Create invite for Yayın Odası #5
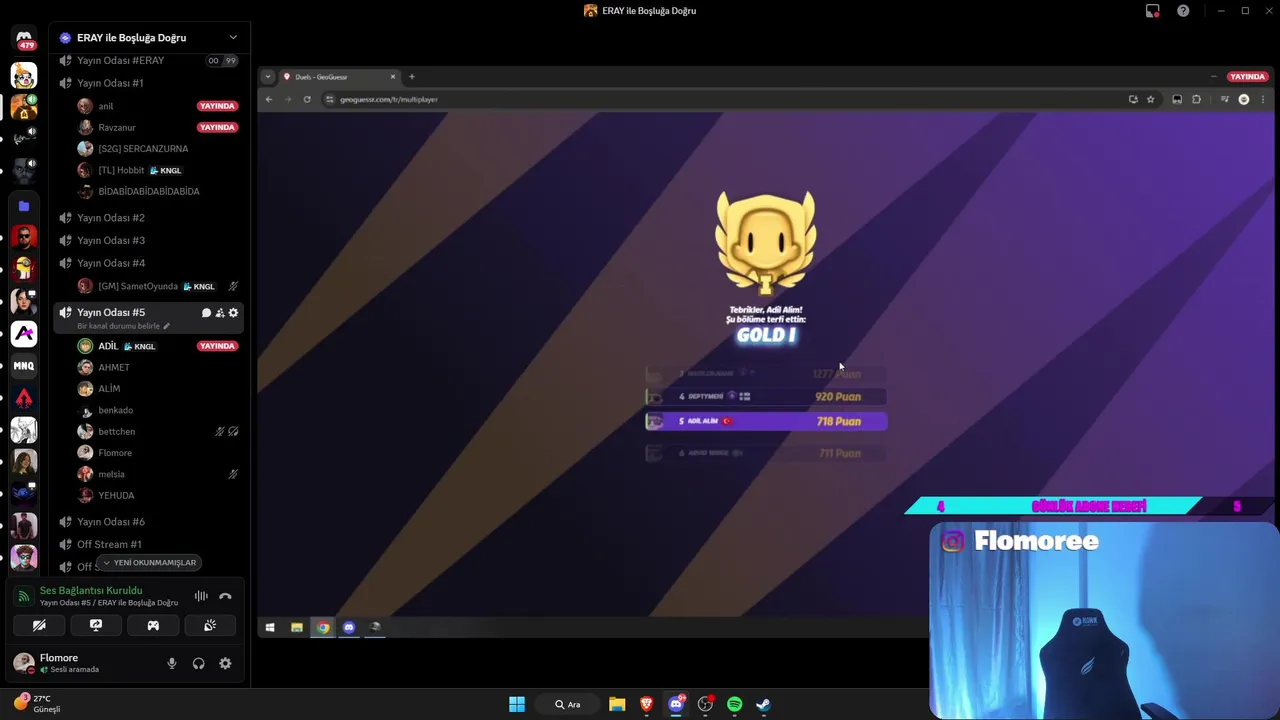The image size is (1280, 720). 220,313
